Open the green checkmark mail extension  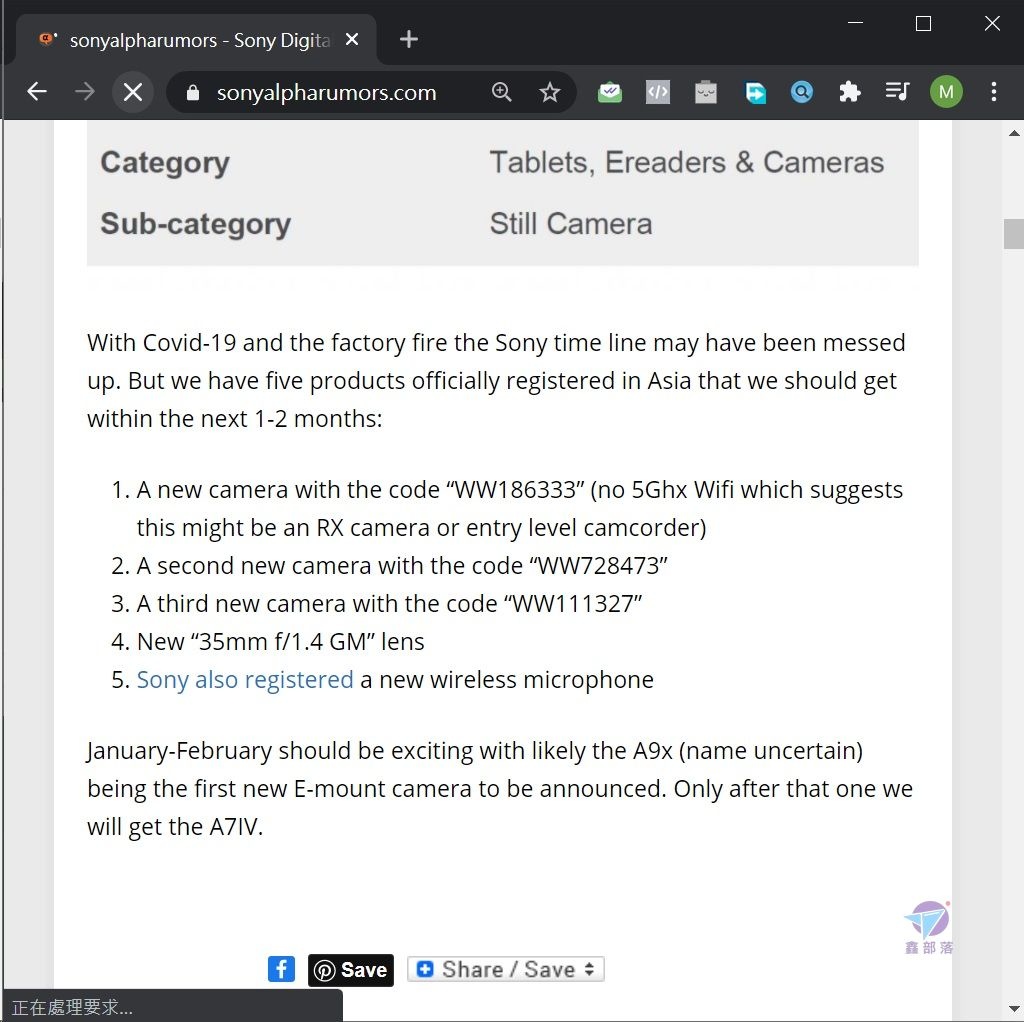[610, 92]
